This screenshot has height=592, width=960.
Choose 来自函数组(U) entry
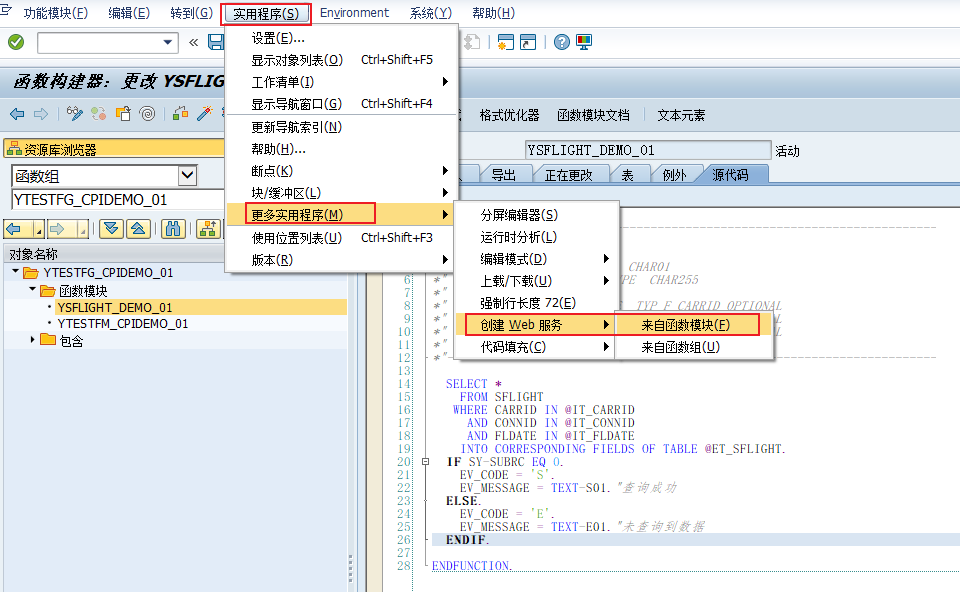[x=694, y=347]
